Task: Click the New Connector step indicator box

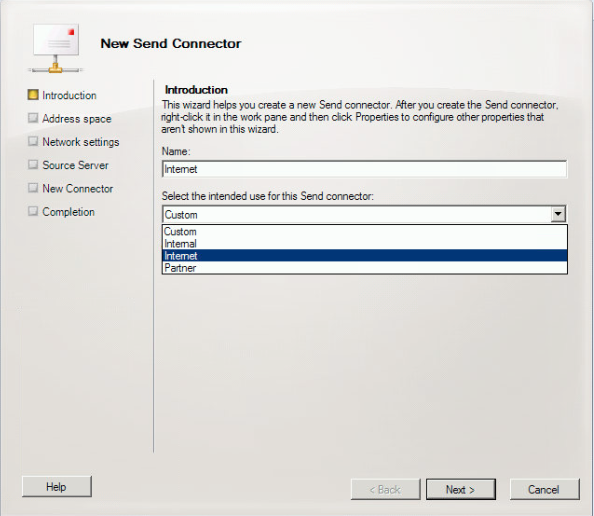Action: [33, 188]
